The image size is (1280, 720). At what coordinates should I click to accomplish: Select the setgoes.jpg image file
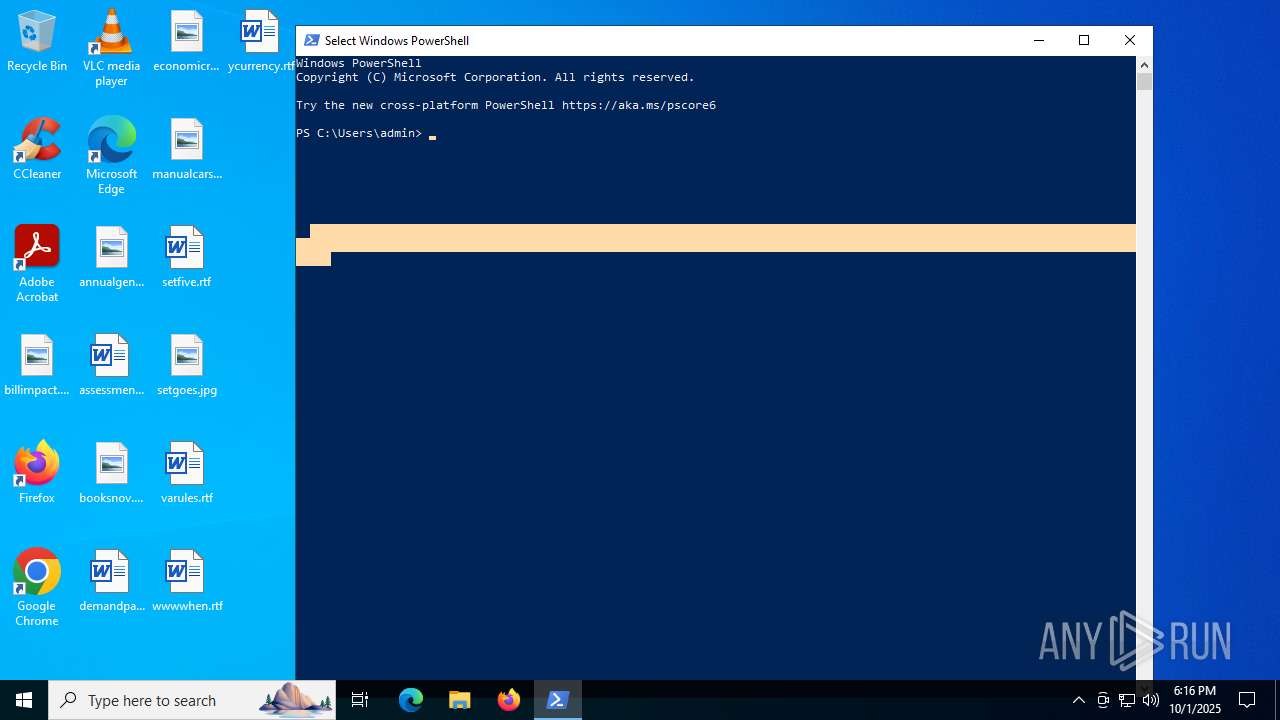click(x=186, y=365)
